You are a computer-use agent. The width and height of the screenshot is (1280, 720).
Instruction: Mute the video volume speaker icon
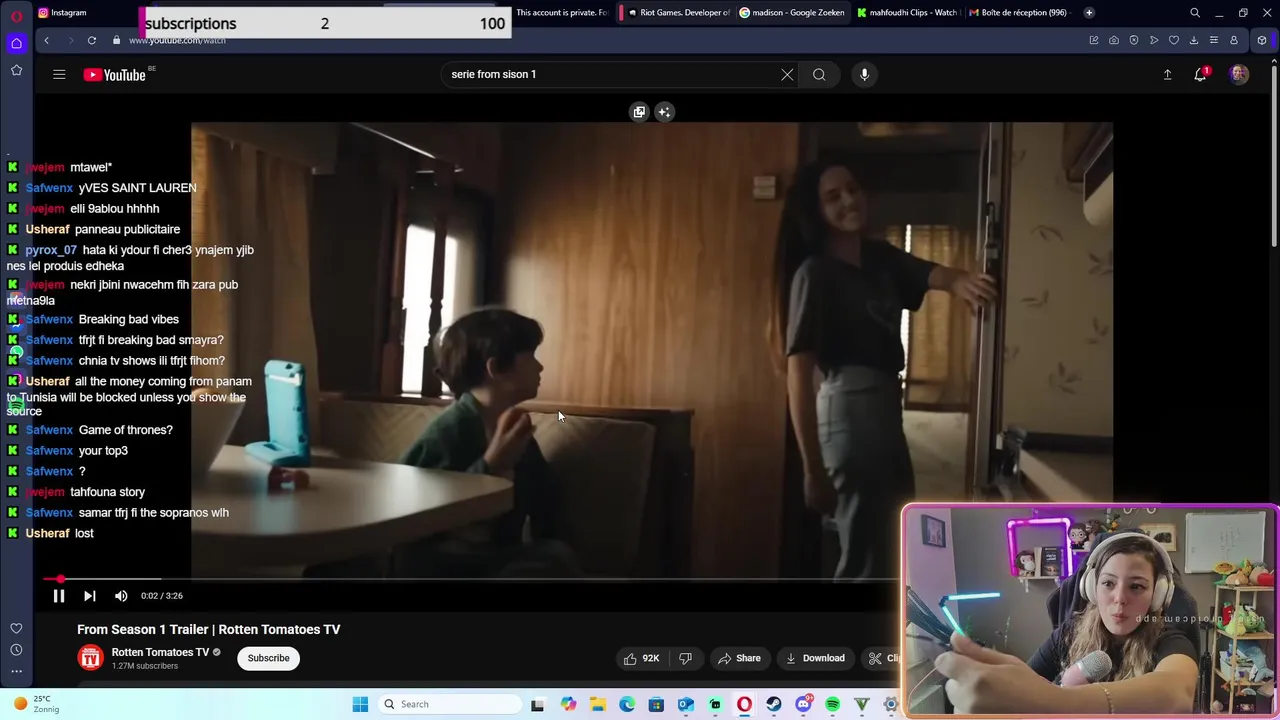point(121,596)
